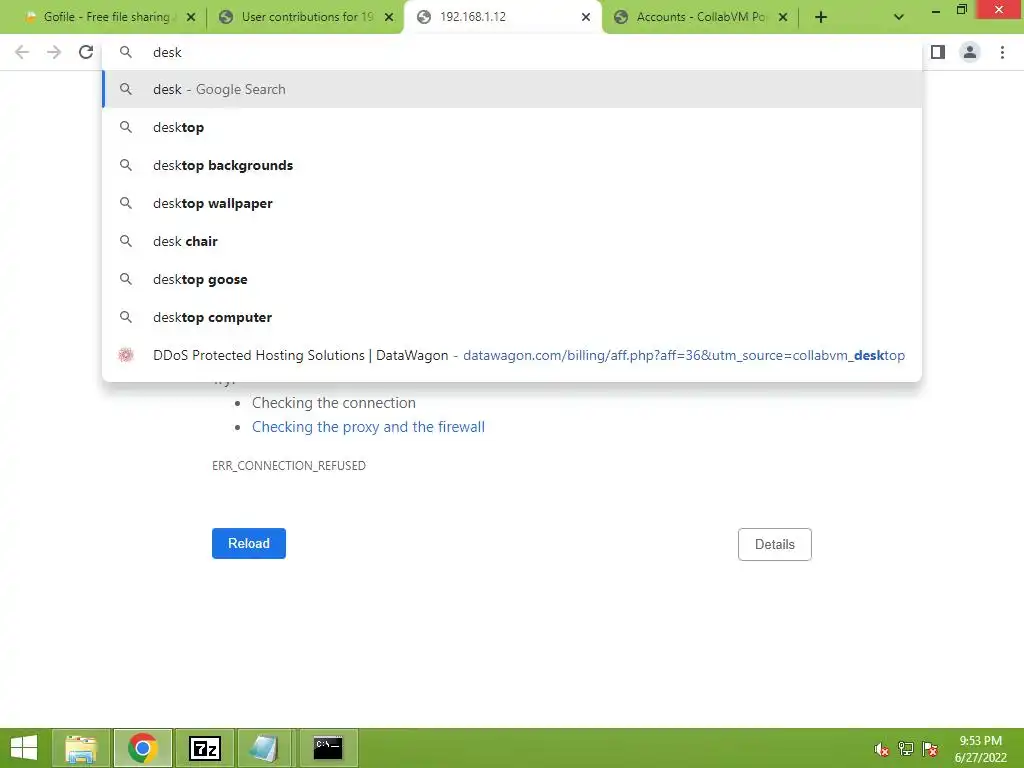Click the Action Center flag icon
This screenshot has height=768, width=1024.
(930, 749)
